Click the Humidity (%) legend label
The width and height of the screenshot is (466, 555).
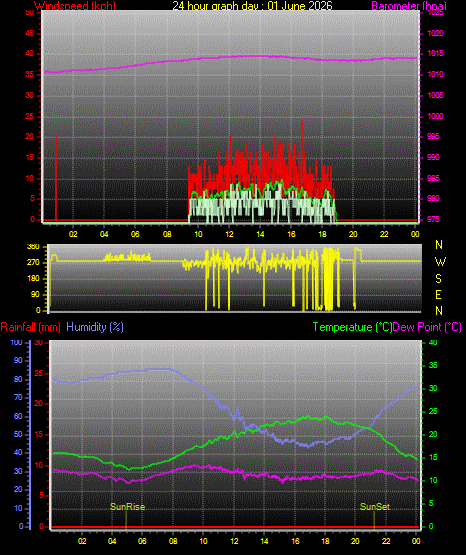[95, 327]
